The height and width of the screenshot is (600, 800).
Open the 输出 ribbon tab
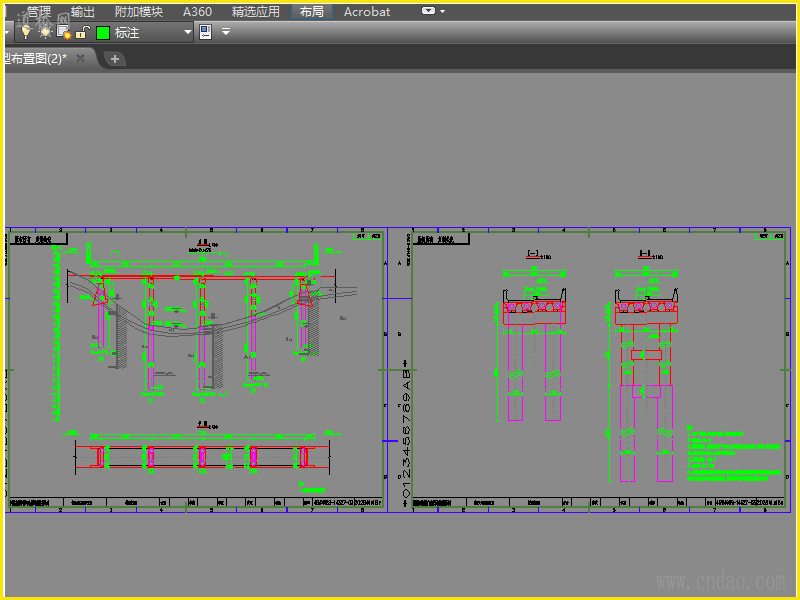pos(83,11)
